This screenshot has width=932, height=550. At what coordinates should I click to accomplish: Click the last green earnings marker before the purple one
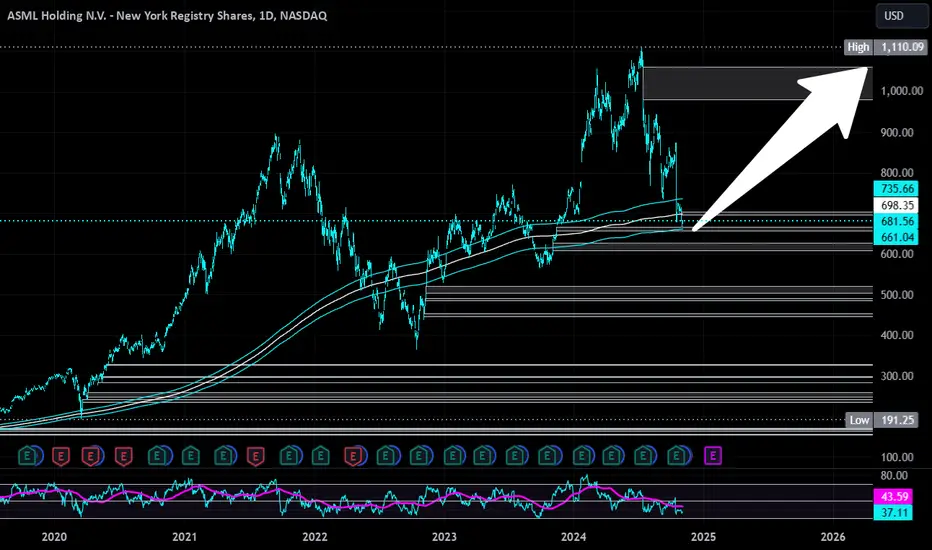(676, 456)
